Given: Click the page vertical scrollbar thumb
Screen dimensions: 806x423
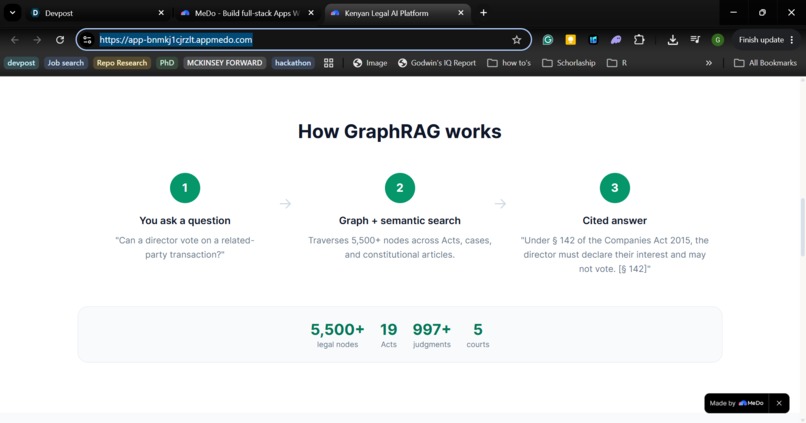Looking at the screenshot, I should coord(802,226).
